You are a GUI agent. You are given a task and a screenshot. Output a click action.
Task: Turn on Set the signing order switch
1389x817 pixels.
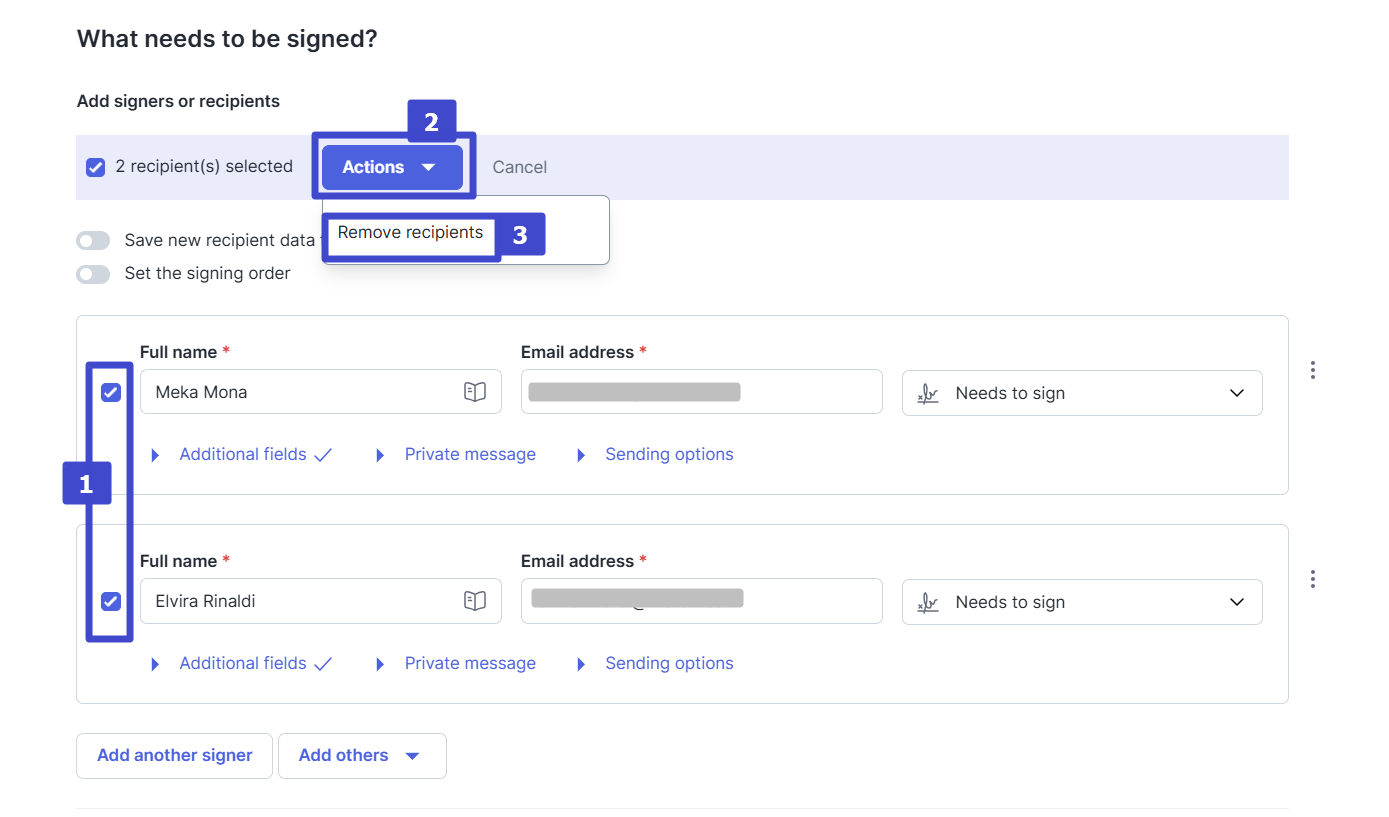coord(93,274)
